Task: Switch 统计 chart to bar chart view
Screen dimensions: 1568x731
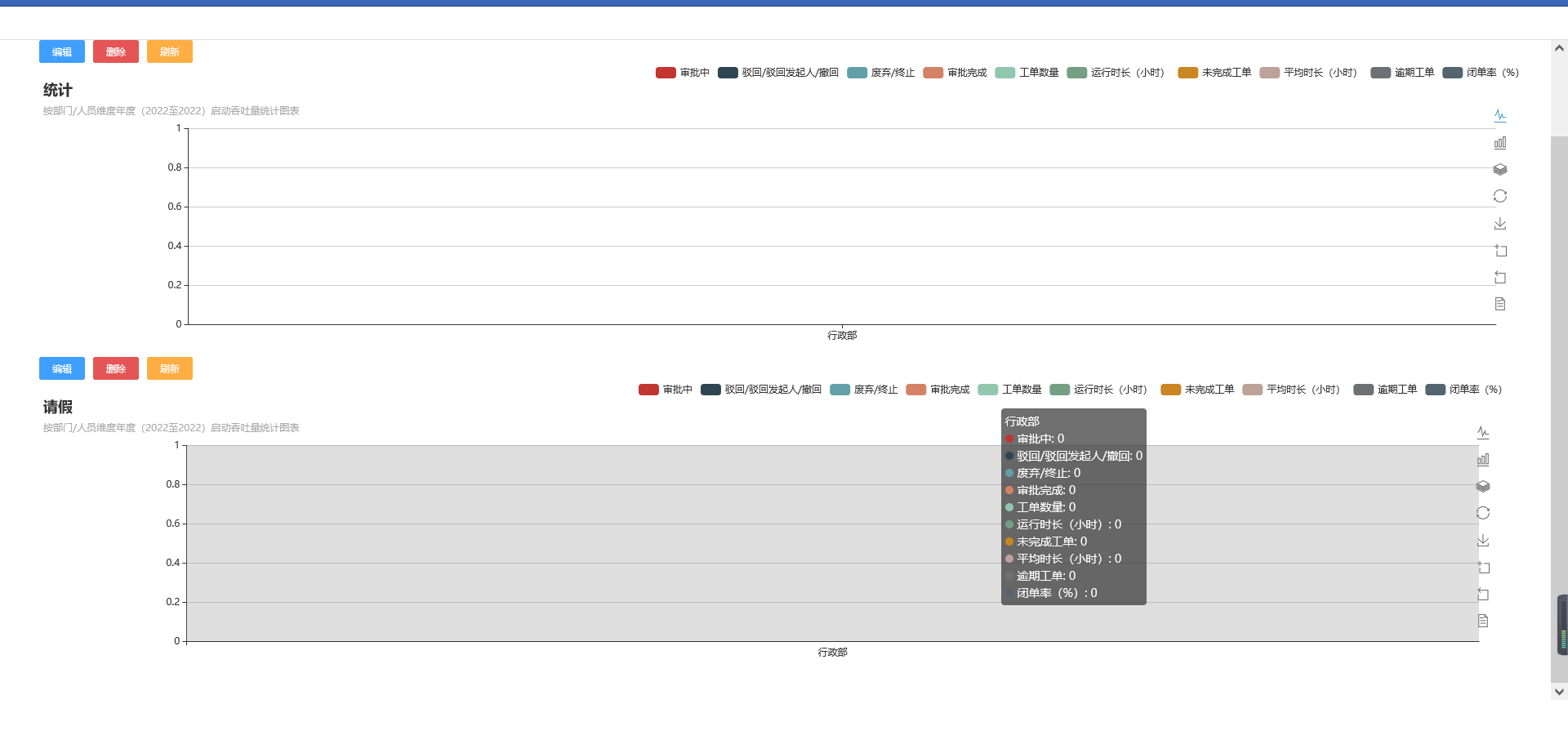Action: 1500,143
